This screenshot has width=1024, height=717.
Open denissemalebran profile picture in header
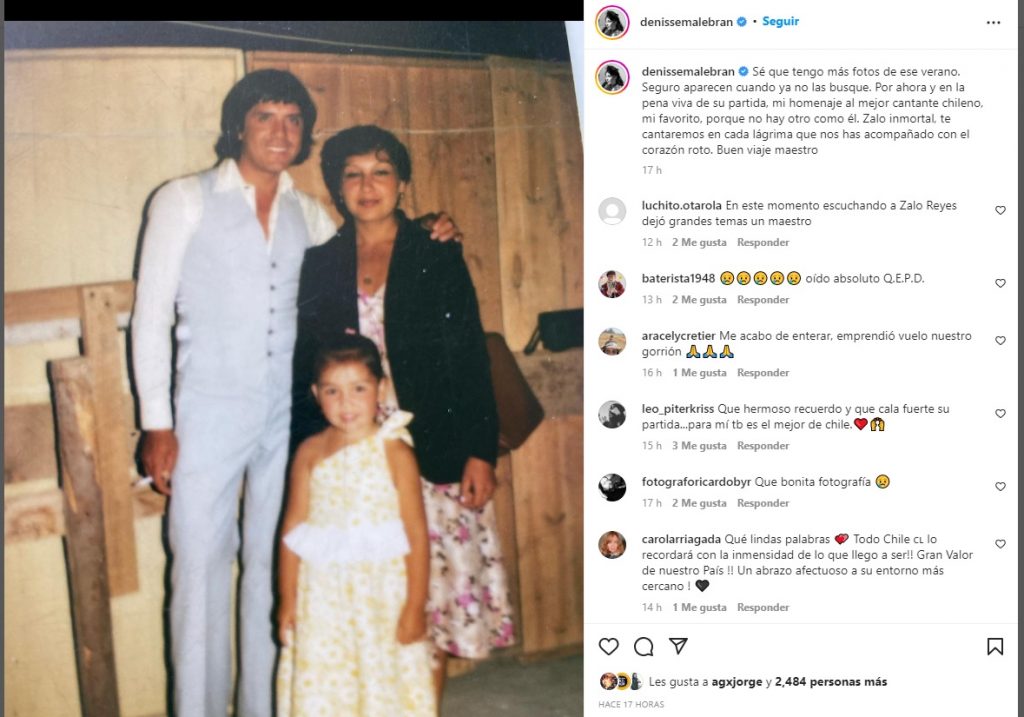pyautogui.click(x=612, y=22)
